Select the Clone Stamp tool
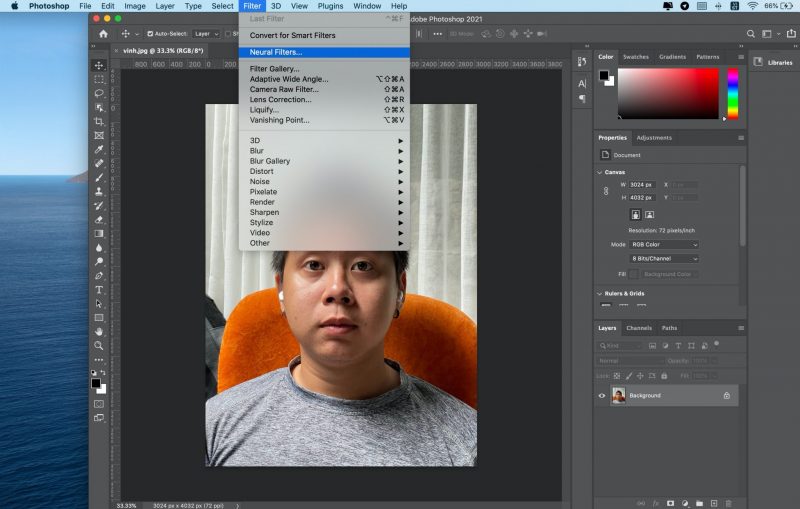Viewport: 800px width, 509px height. (99, 192)
